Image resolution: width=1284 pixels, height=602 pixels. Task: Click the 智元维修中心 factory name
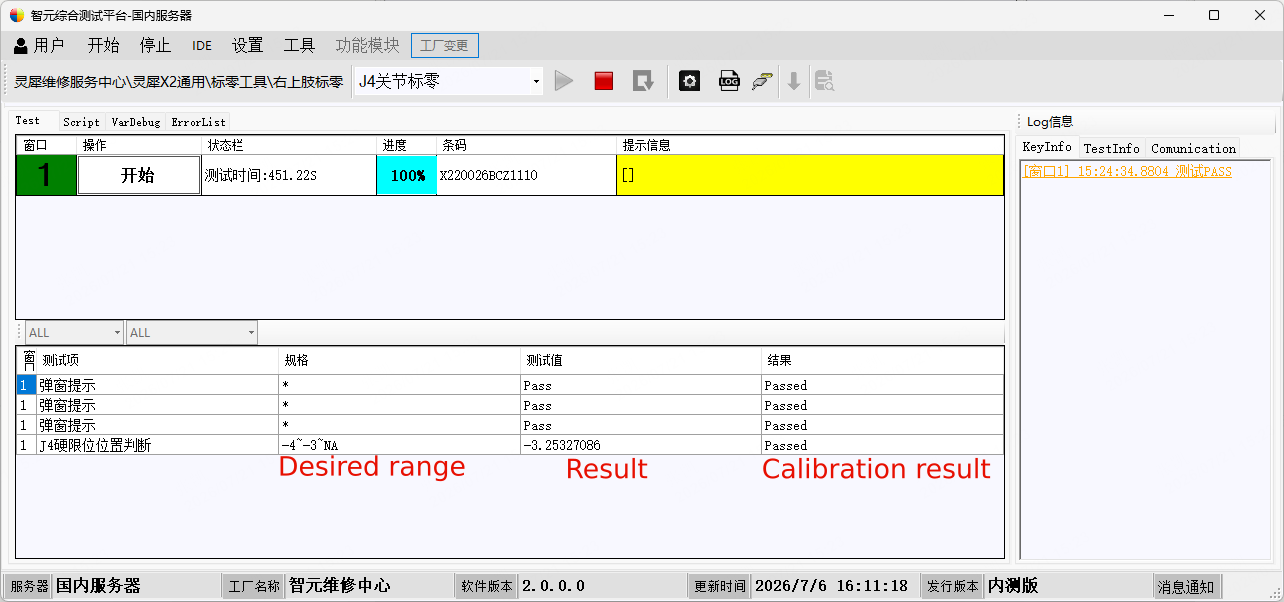(x=339, y=586)
